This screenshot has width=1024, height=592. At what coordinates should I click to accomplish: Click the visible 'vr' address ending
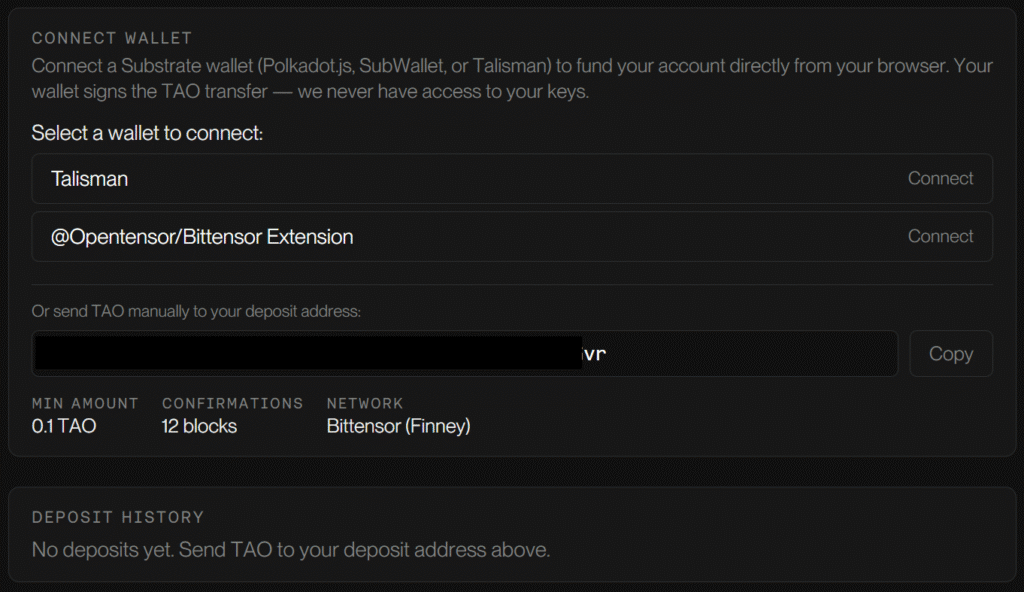[595, 355]
